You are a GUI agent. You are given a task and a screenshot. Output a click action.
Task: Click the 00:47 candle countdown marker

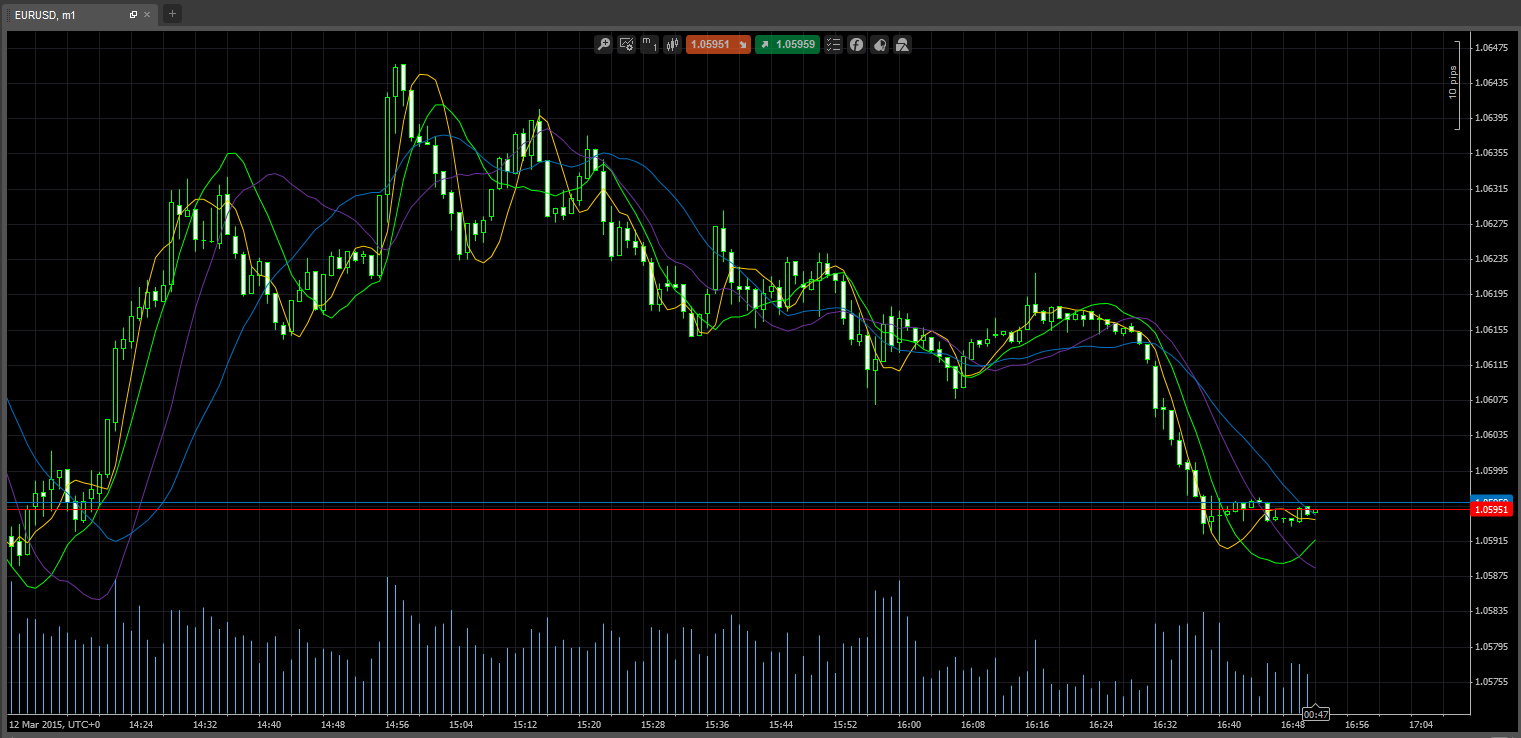(x=1316, y=713)
